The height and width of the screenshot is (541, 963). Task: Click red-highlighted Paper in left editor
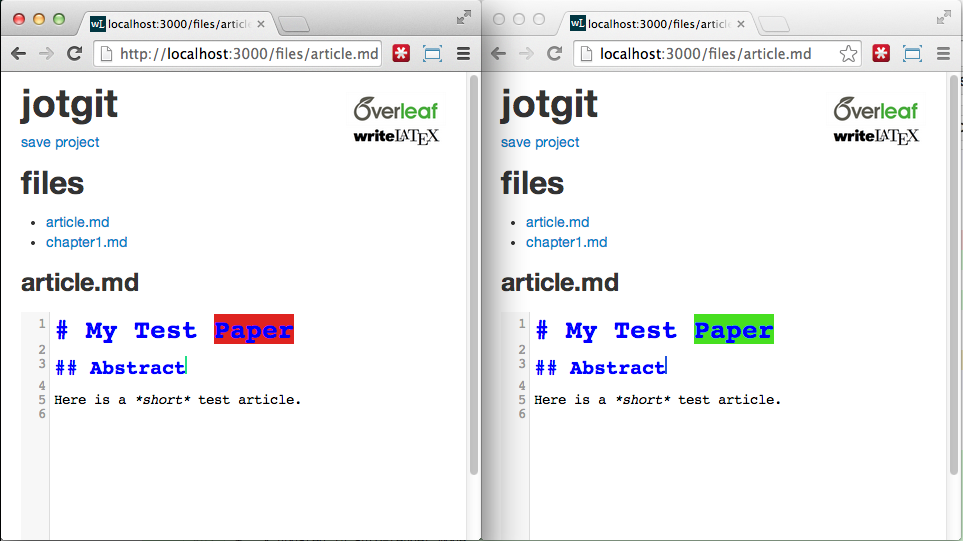[x=254, y=330]
